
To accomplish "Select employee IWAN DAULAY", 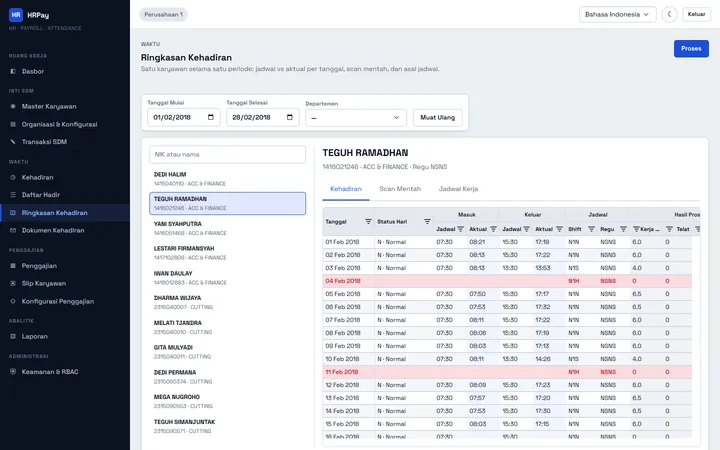I will (x=227, y=277).
